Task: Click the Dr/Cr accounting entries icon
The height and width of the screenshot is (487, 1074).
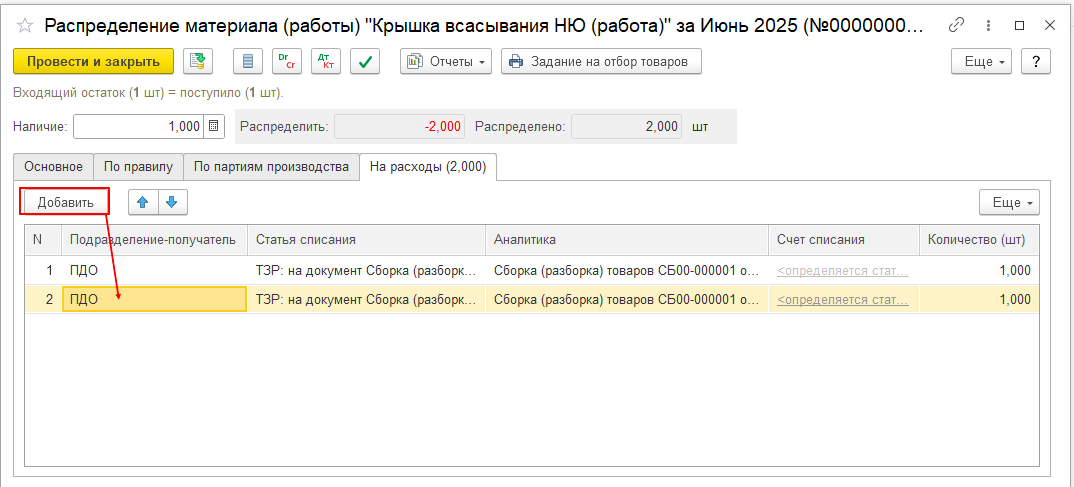Action: point(287,62)
